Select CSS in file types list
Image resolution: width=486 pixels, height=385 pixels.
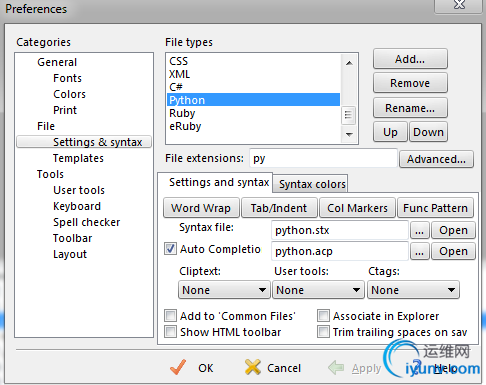[253, 61]
